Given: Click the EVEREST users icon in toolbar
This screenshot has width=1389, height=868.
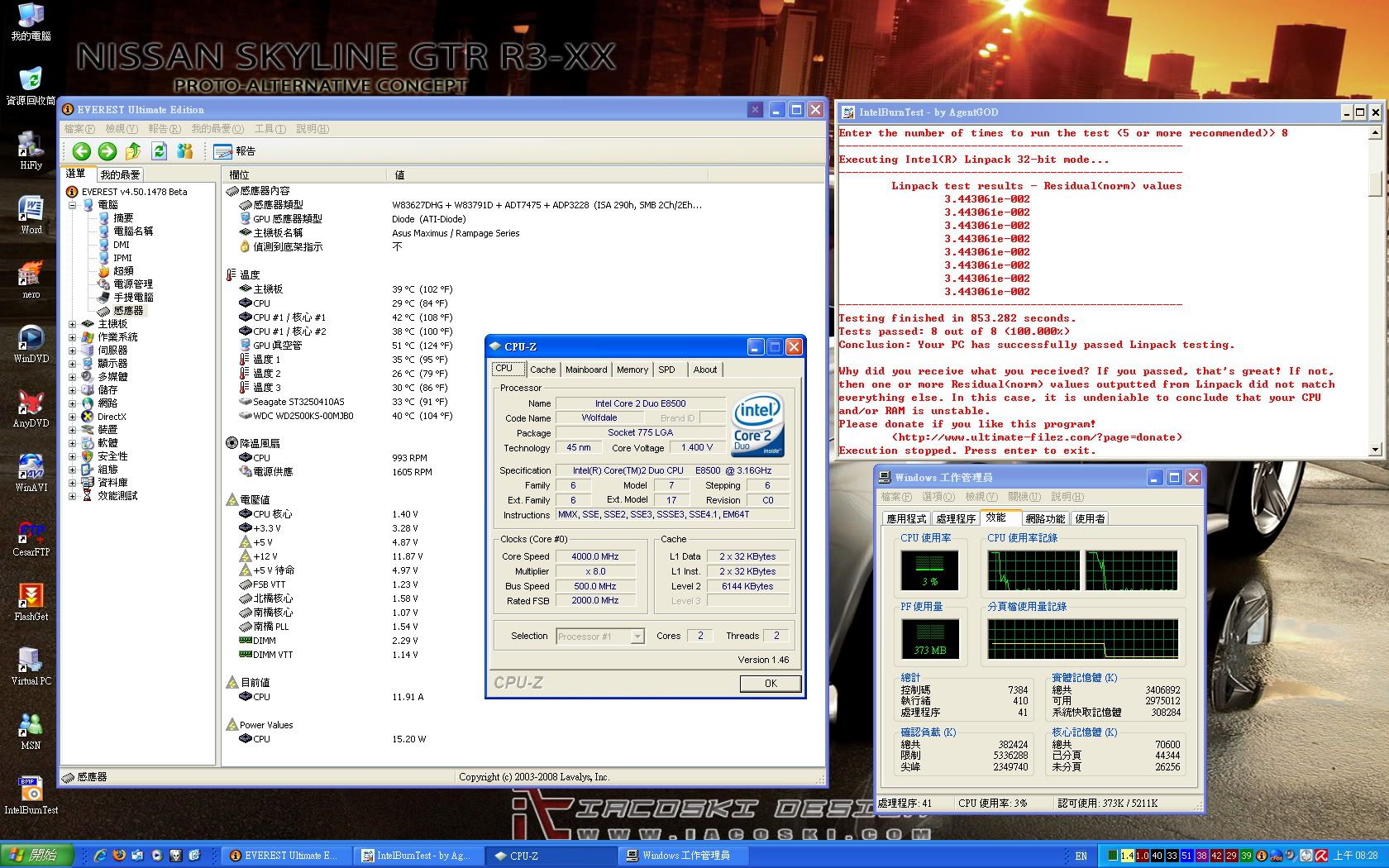Looking at the screenshot, I should click(185, 150).
